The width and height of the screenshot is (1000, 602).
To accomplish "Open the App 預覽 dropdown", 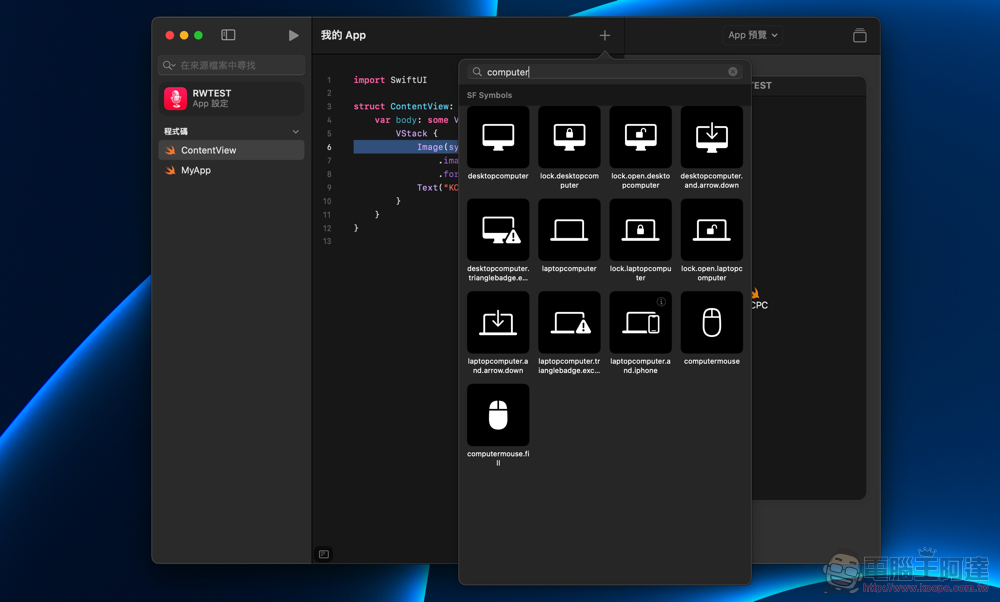I will [752, 35].
